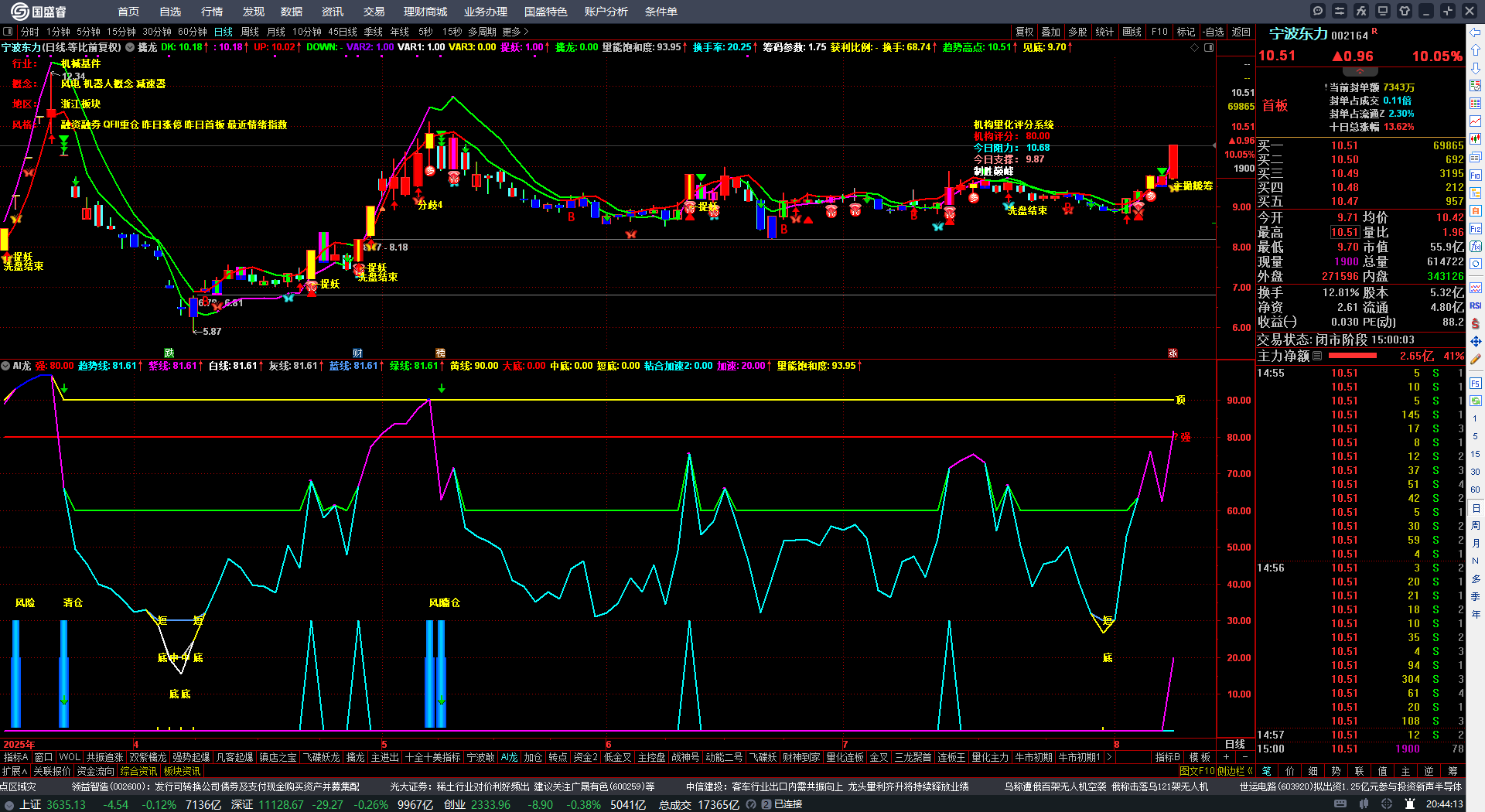The height and width of the screenshot is (812, 1485).
Task: Open the 主力净额 list menu icon
Action: point(1317,356)
